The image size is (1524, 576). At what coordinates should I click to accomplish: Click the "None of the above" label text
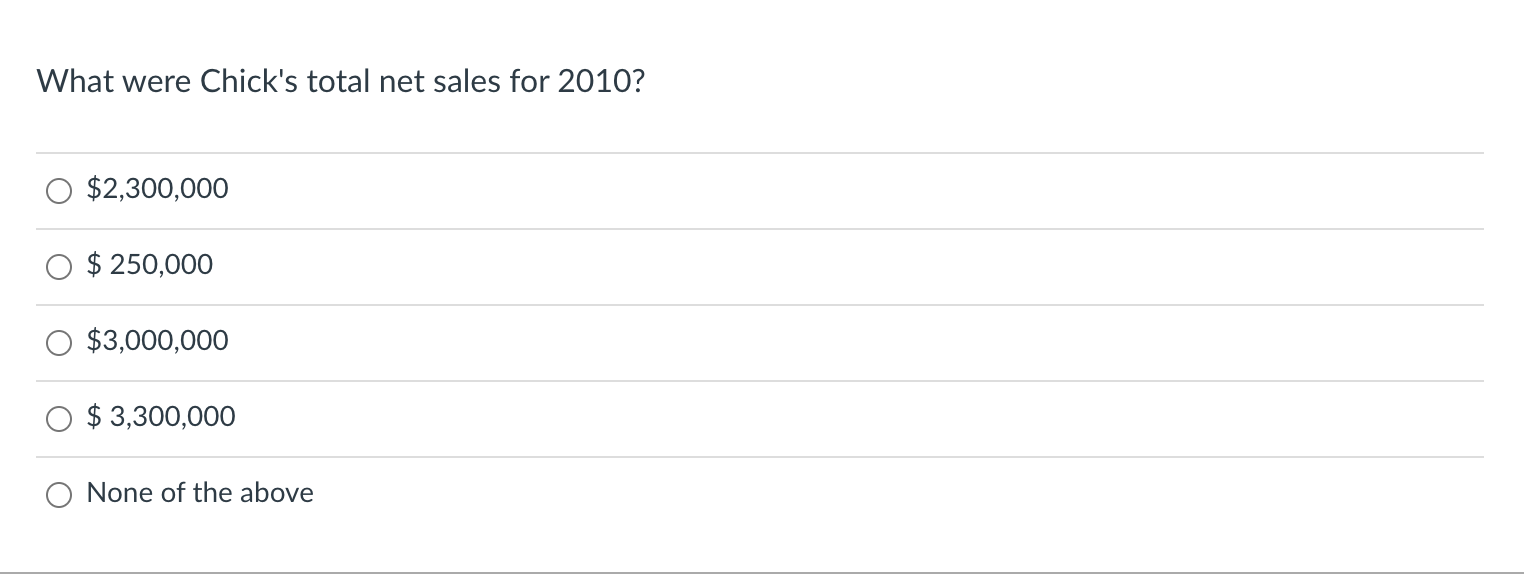pyautogui.click(x=200, y=493)
